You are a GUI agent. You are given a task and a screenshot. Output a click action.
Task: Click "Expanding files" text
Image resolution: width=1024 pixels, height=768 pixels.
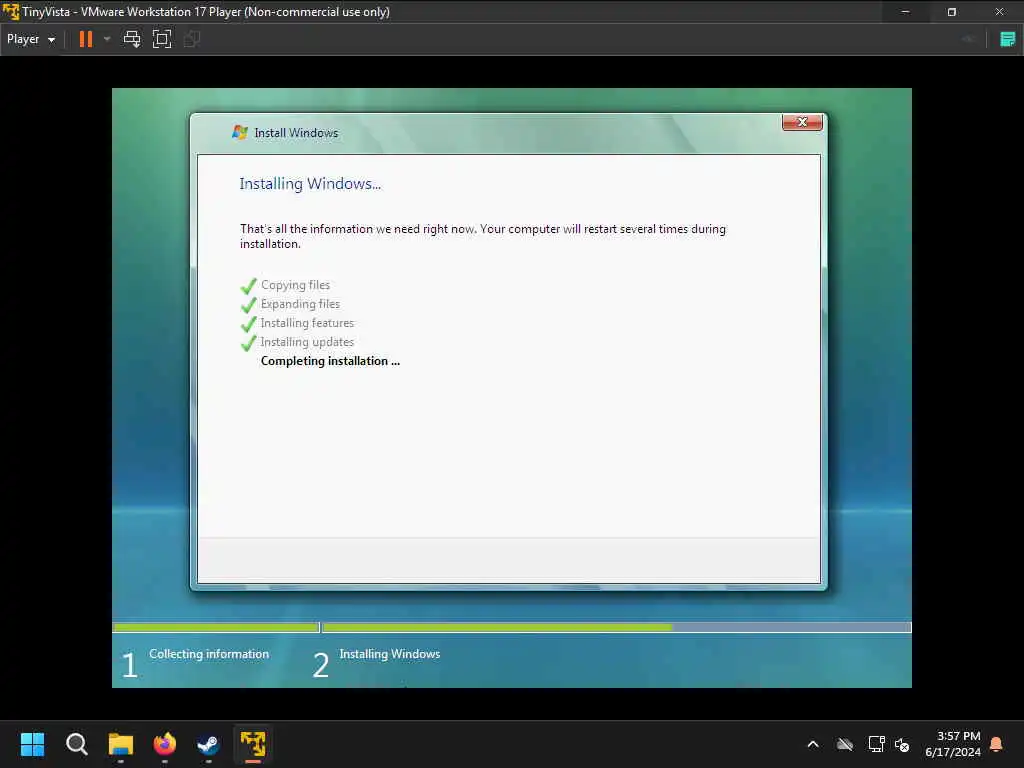tap(300, 304)
